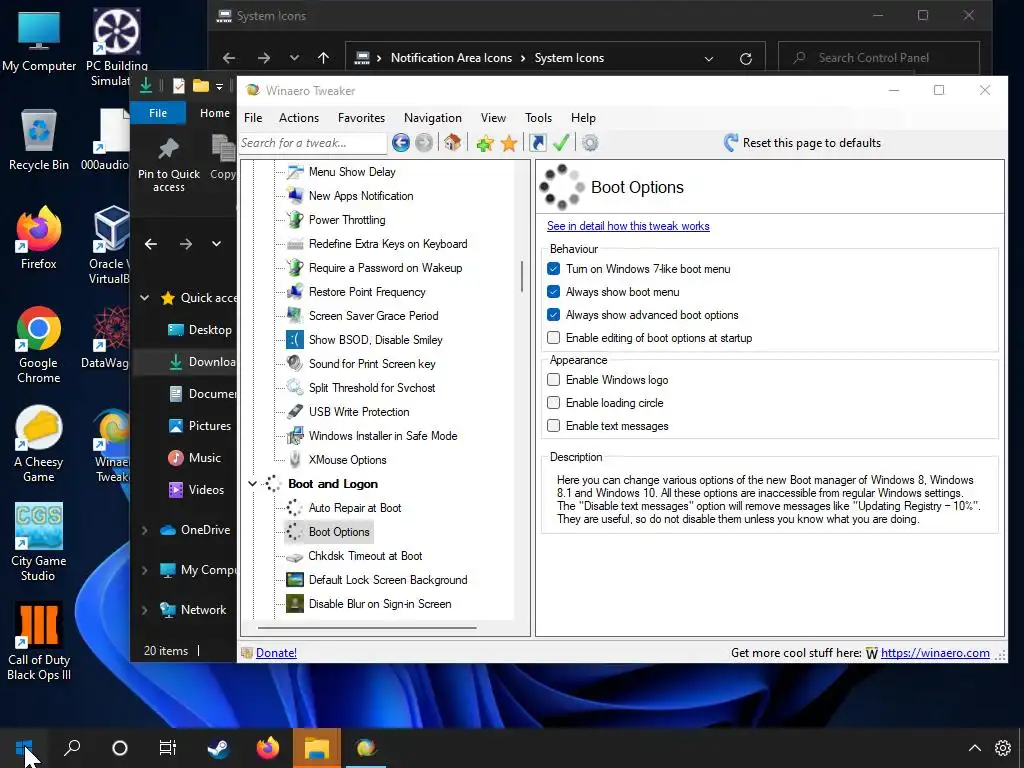1024x768 pixels.
Task: Click the settings gear in the system tray
Action: pos(1002,748)
